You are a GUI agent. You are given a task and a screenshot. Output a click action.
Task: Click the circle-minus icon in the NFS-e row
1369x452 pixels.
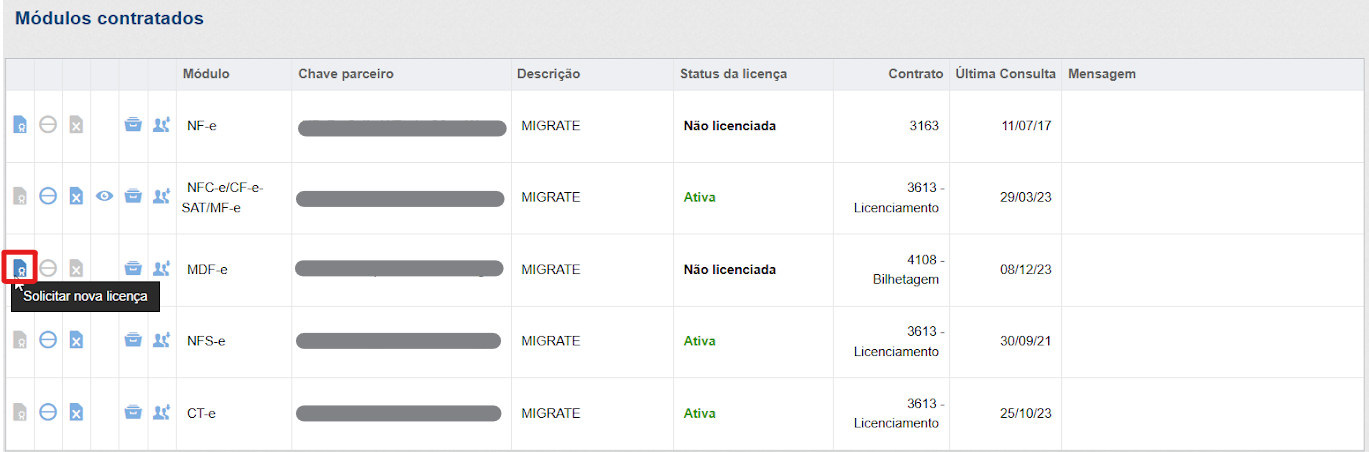click(x=48, y=340)
